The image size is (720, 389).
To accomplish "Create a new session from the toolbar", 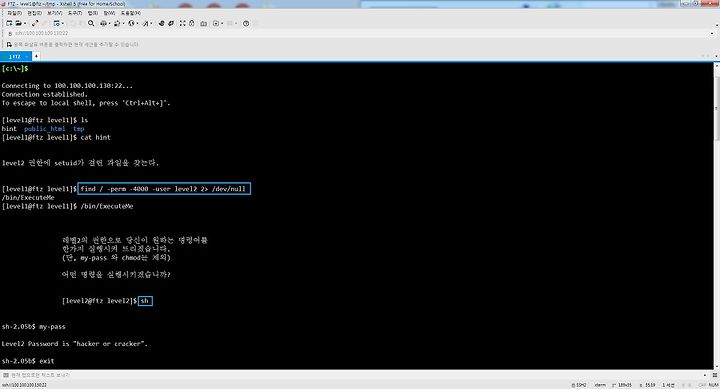I will click(9, 23).
